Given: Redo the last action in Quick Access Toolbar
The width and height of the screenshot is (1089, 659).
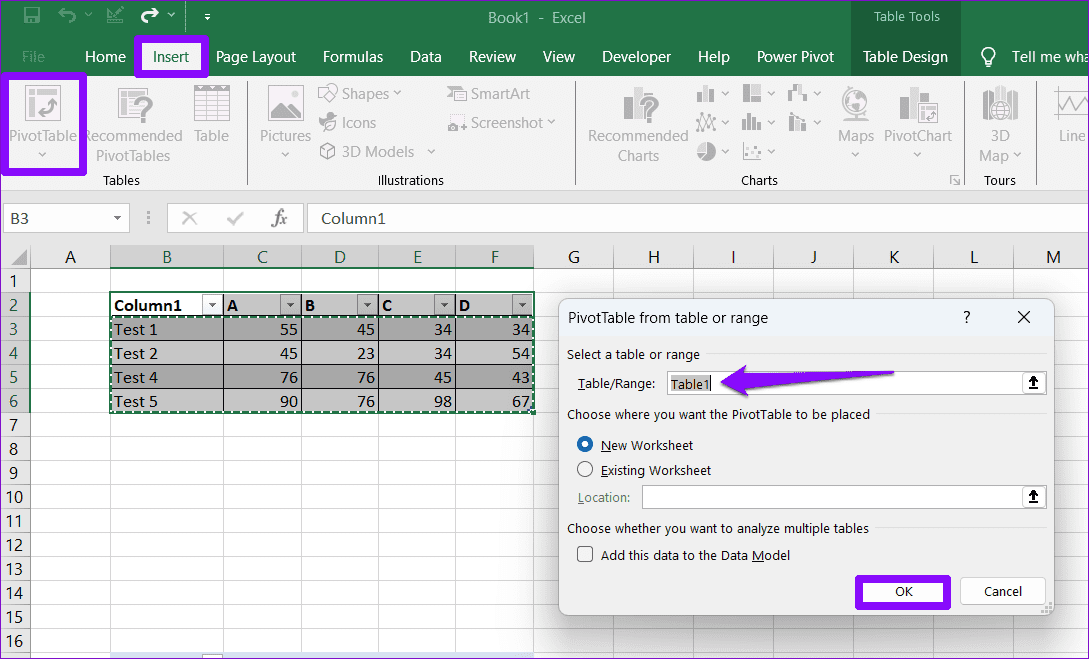Looking at the screenshot, I should tap(152, 15).
